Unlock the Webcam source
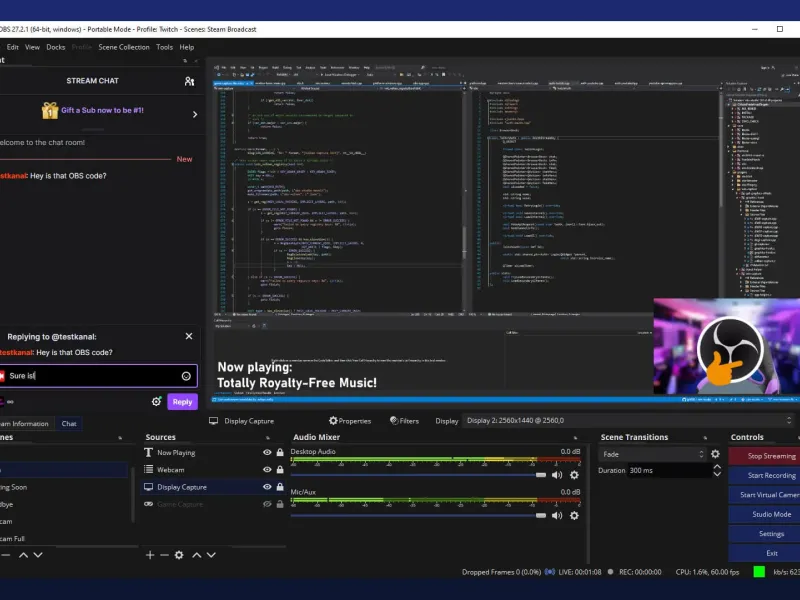The width and height of the screenshot is (800, 600). pyautogui.click(x=280, y=469)
